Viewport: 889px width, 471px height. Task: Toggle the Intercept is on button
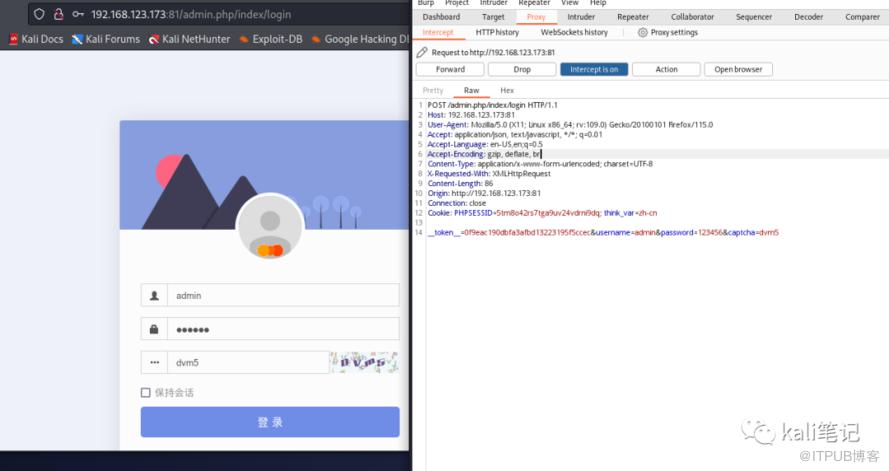594,69
